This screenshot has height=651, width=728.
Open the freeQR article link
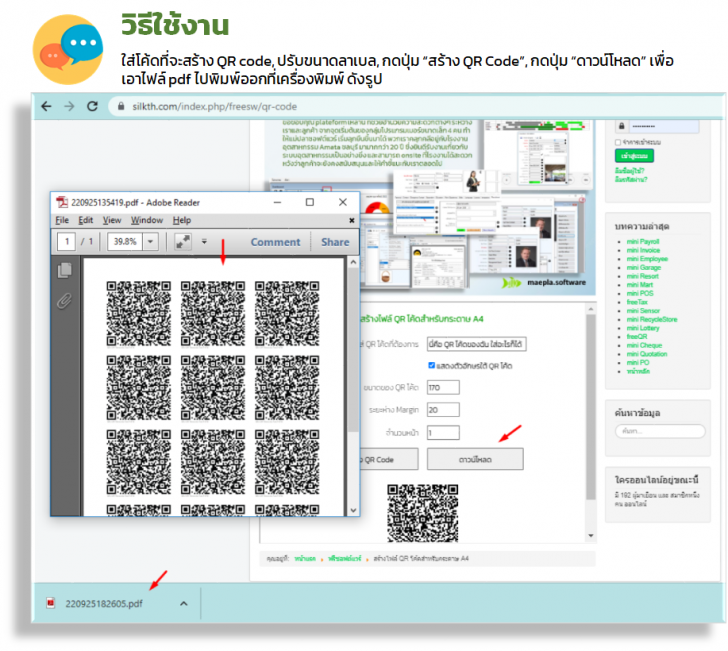[x=637, y=337]
